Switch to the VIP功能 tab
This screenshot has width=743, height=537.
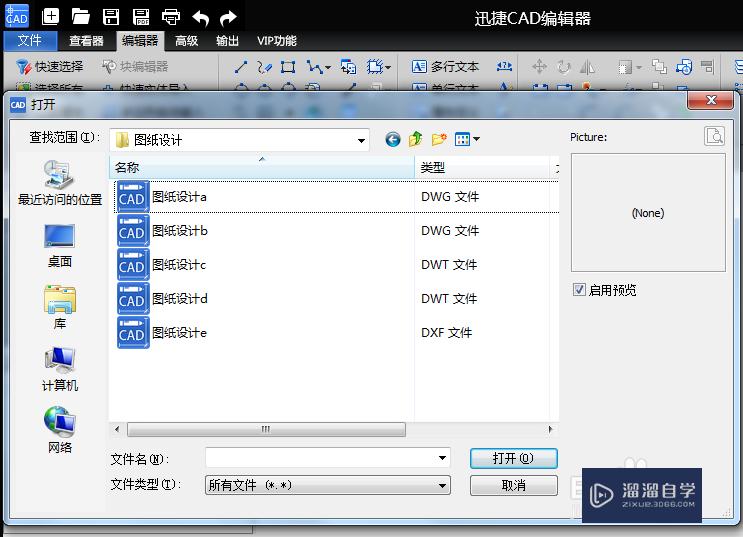pos(277,41)
